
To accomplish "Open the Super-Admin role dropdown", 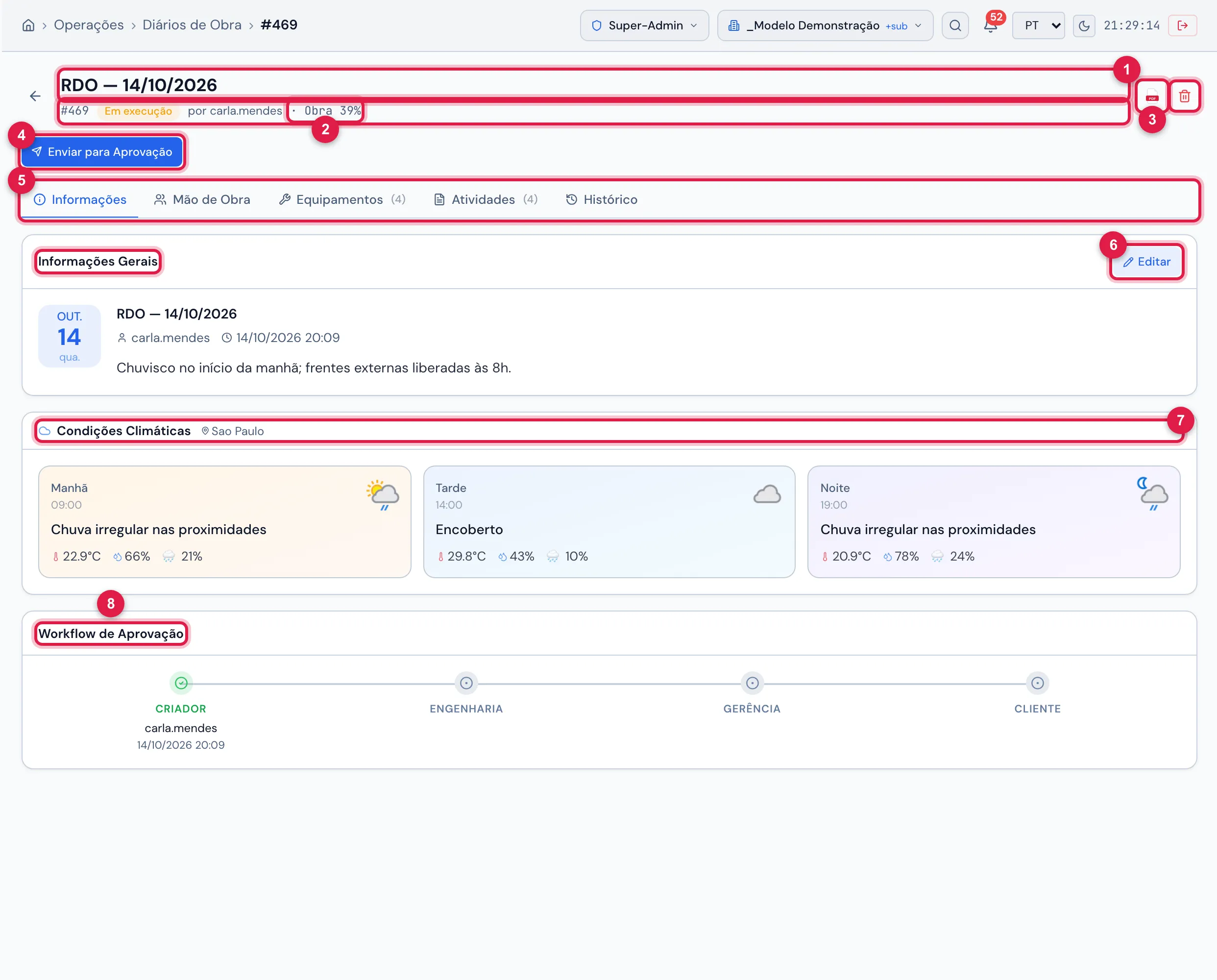I will pyautogui.click(x=644, y=25).
